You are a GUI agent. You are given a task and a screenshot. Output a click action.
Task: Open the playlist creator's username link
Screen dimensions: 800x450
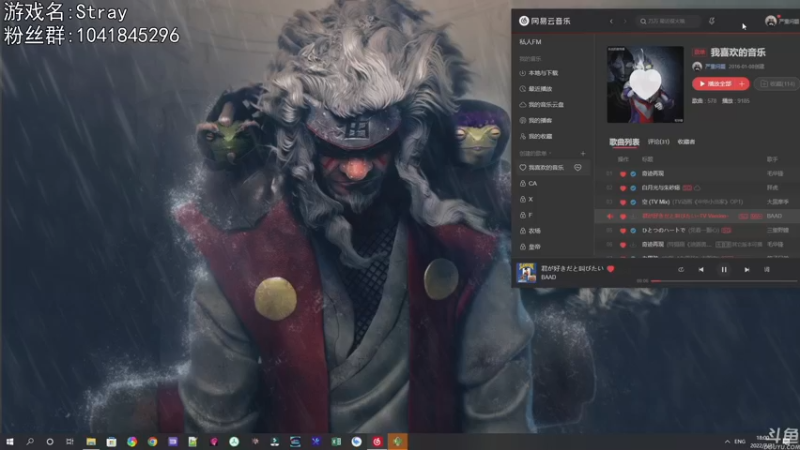tap(715, 66)
